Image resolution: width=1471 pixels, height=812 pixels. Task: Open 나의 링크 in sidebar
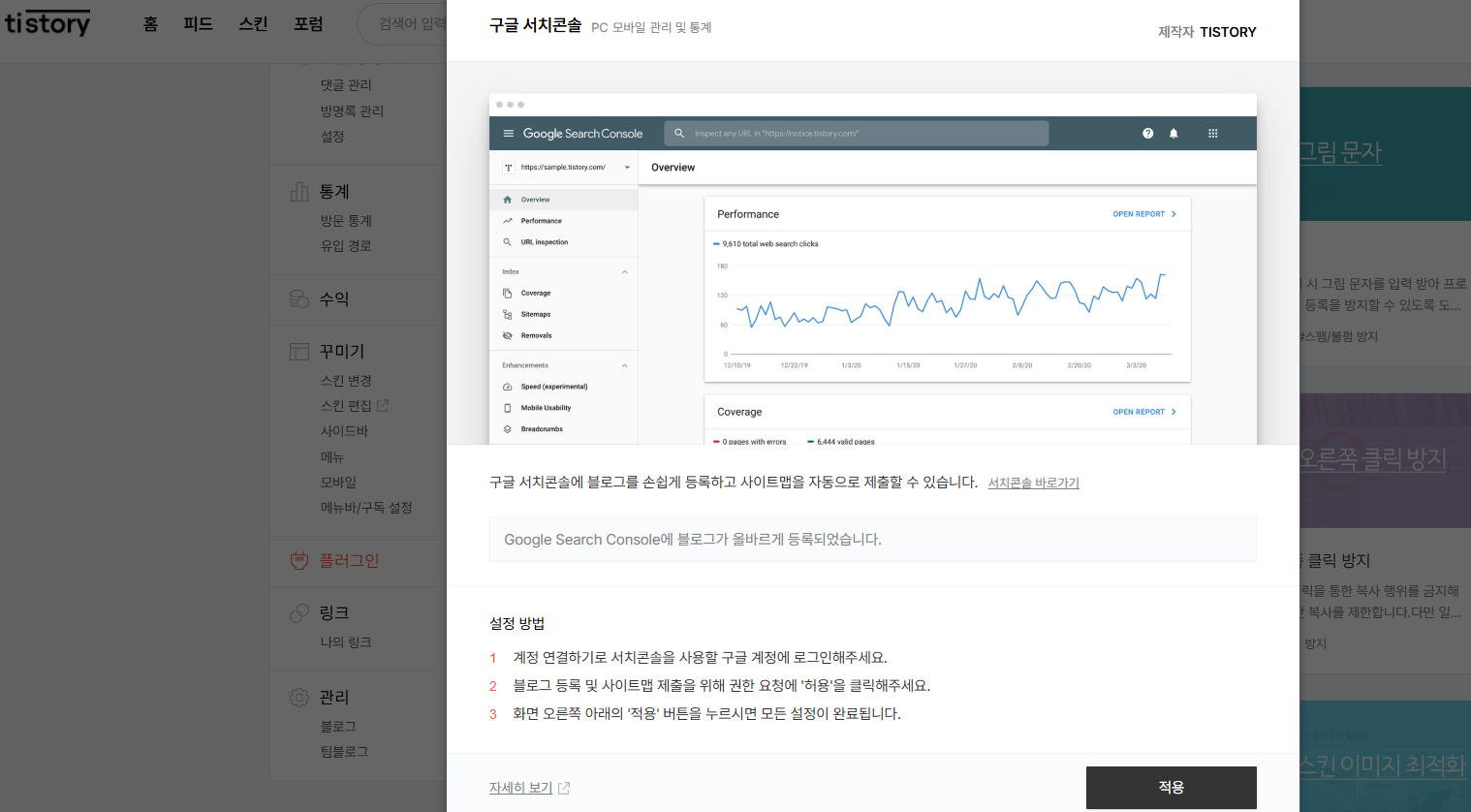[346, 642]
